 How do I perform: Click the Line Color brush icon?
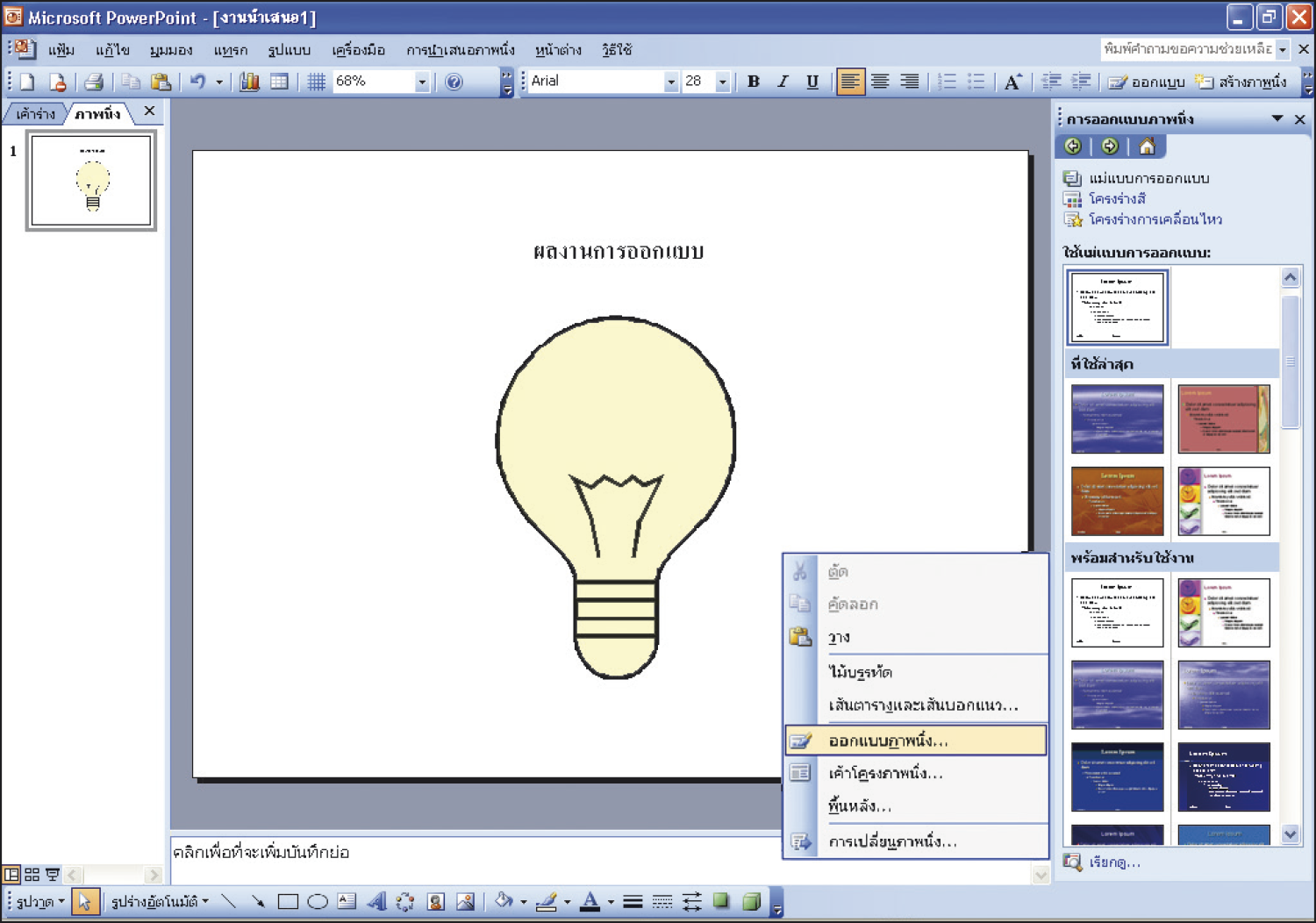547,901
